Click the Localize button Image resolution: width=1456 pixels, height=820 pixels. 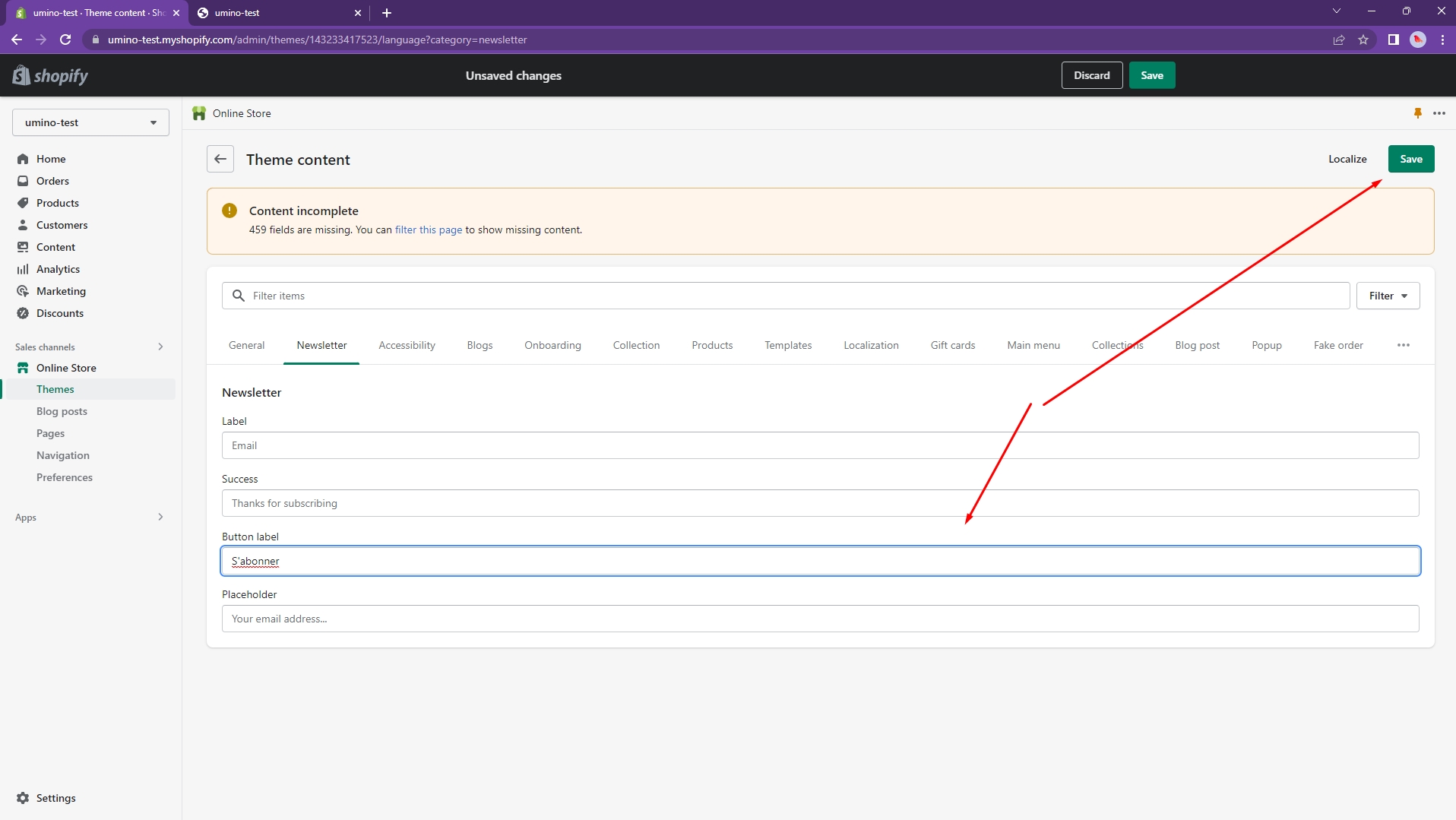pyautogui.click(x=1347, y=159)
